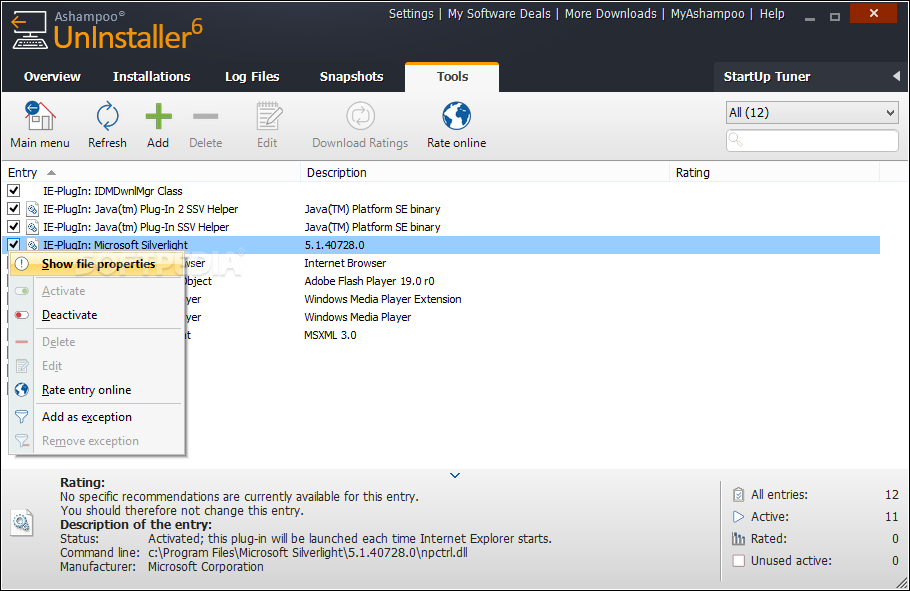Sort by the Rating column header
This screenshot has height=591, width=910.
tap(775, 172)
